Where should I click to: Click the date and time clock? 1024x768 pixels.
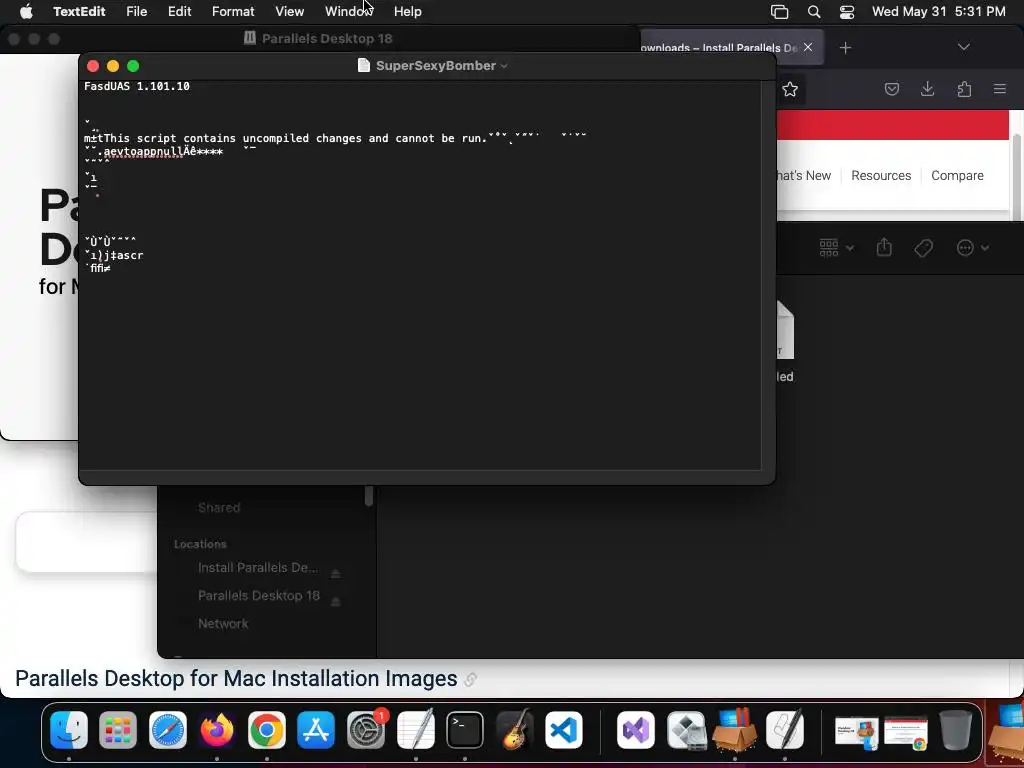(x=938, y=11)
